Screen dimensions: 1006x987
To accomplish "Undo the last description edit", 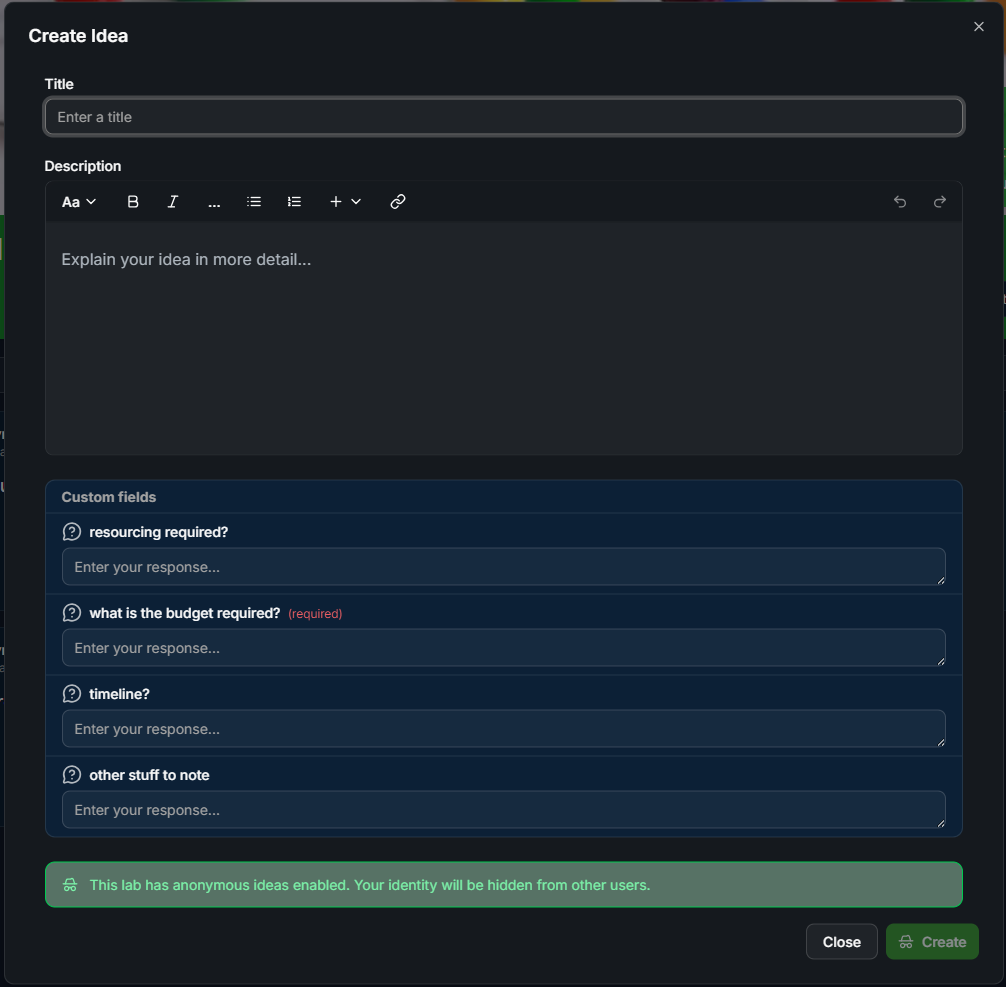I will click(x=900, y=202).
